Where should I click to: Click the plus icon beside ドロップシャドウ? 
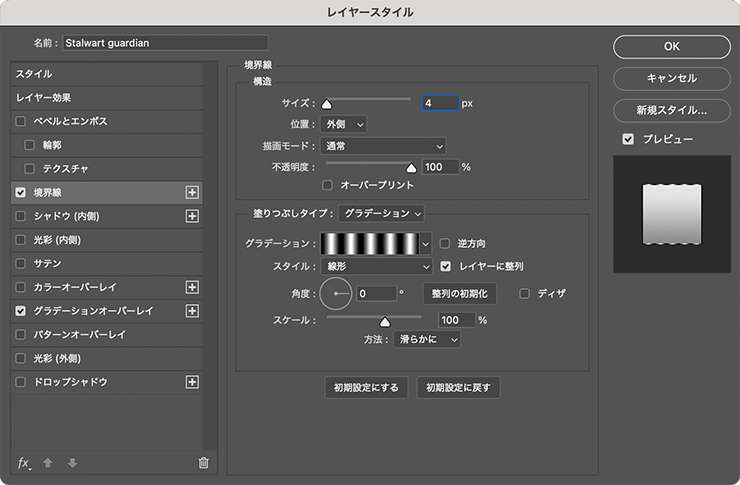pos(193,382)
